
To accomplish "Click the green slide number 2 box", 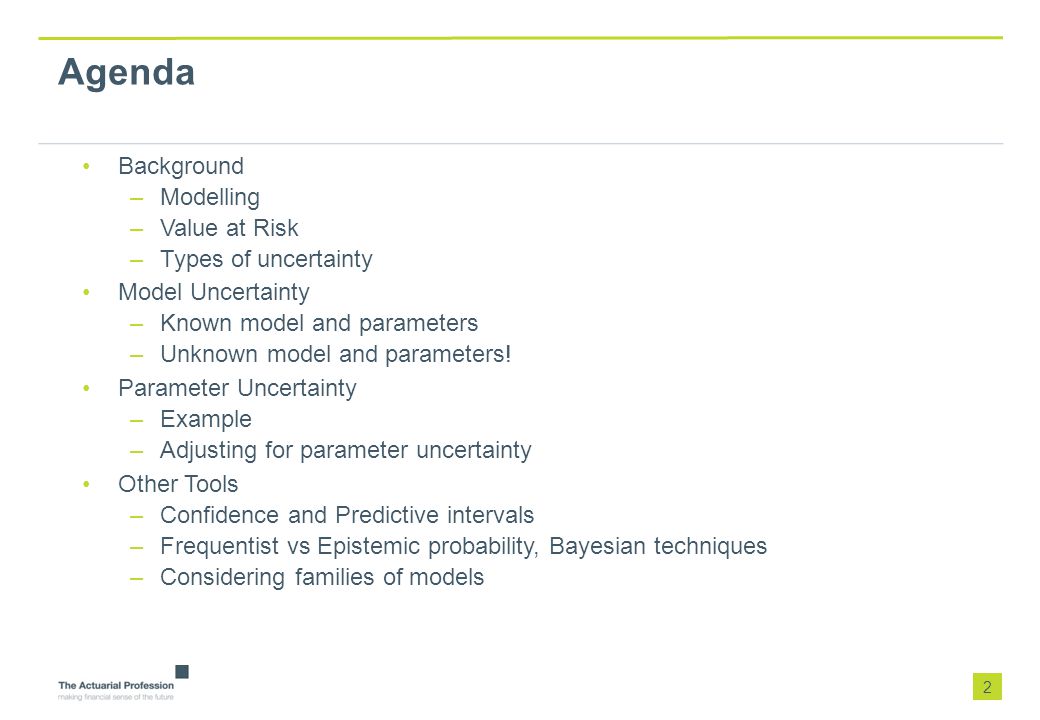I will [987, 687].
